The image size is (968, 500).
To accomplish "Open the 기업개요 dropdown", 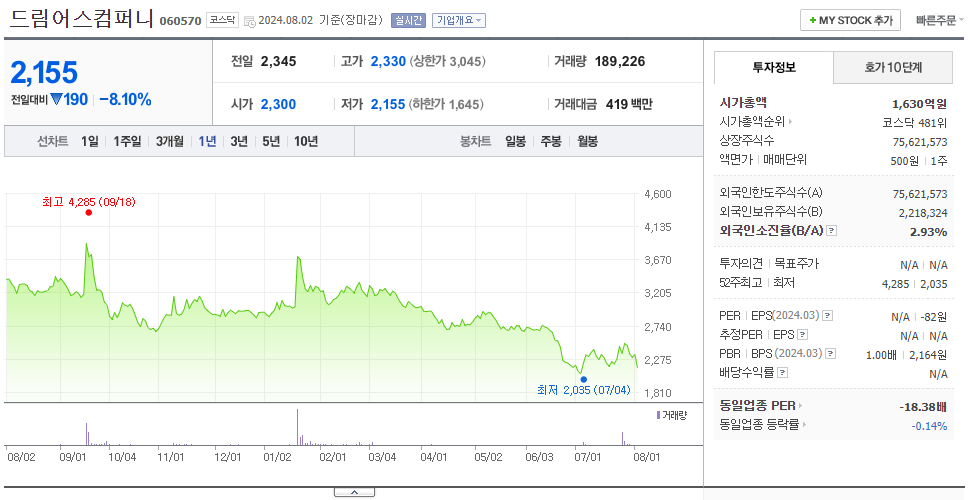I will coord(459,20).
